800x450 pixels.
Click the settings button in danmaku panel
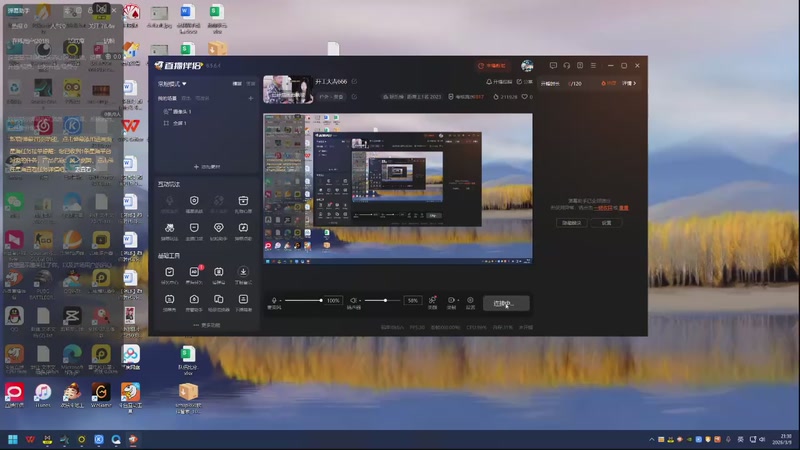606,223
